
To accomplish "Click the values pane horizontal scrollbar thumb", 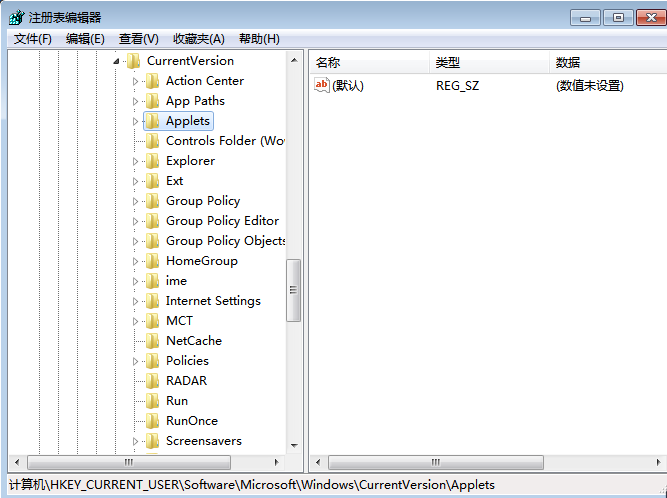I will pyautogui.click(x=436, y=462).
